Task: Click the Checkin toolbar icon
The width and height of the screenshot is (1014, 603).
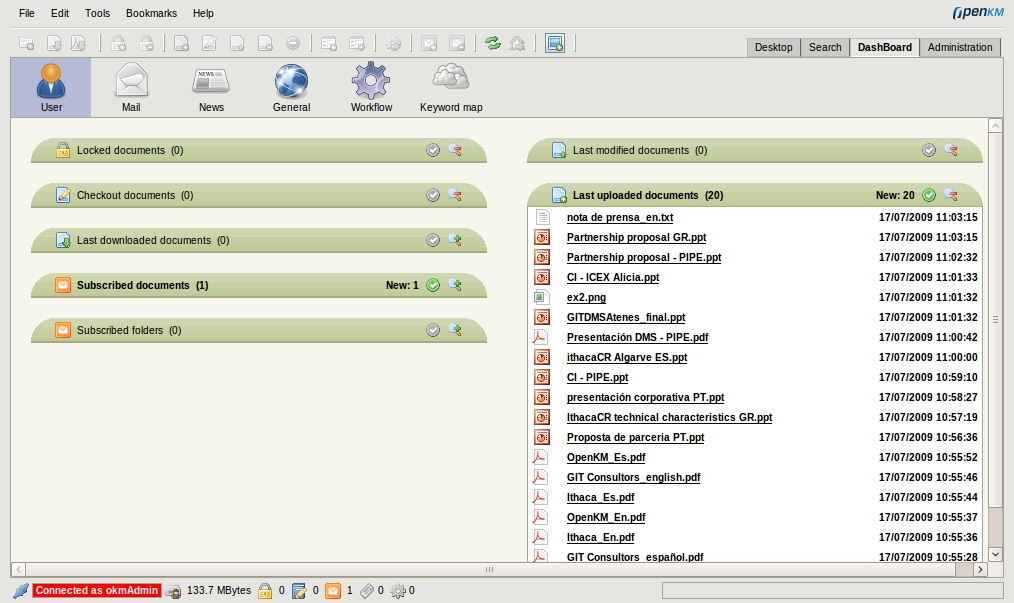Action: [x=237, y=43]
